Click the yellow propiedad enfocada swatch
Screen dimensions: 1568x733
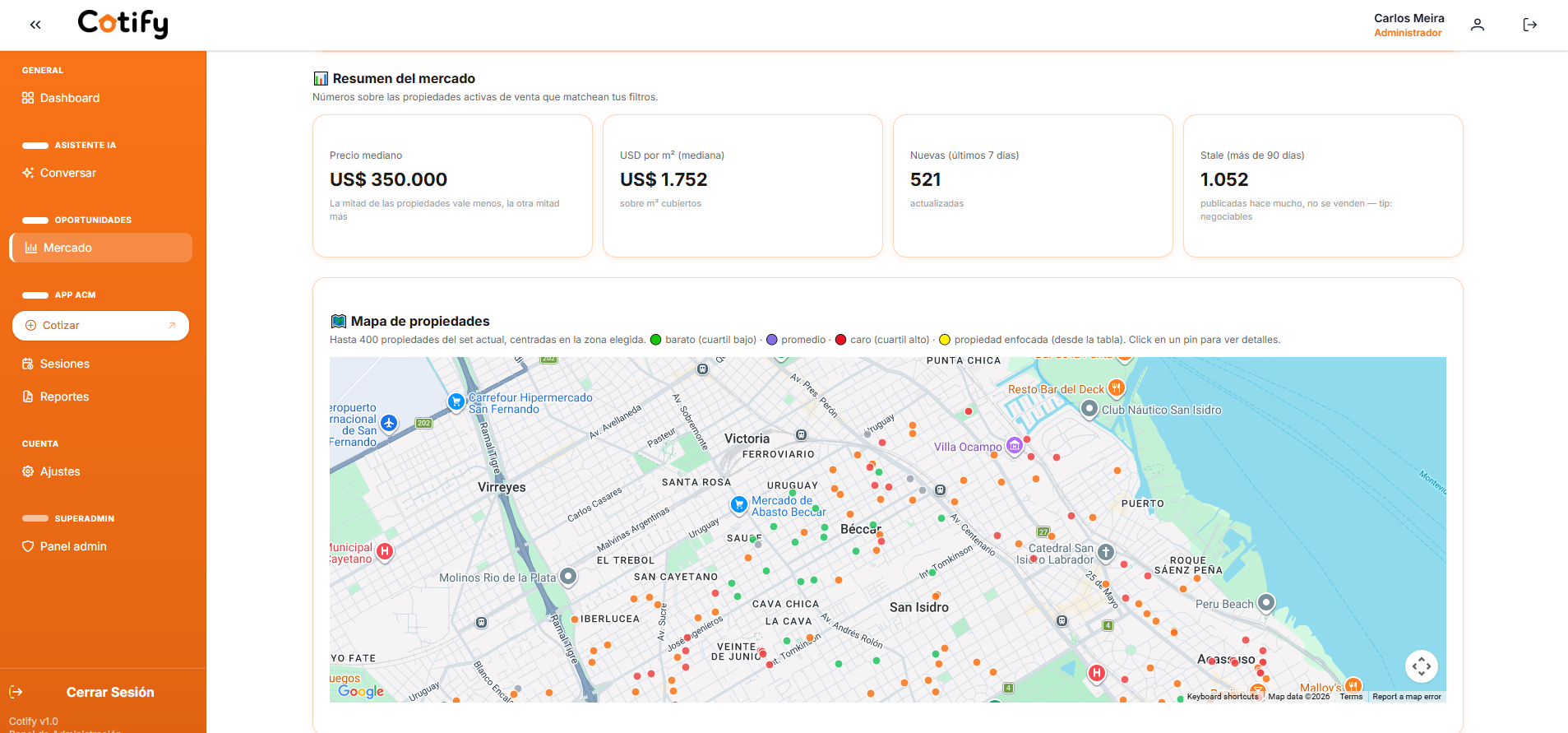coord(945,340)
